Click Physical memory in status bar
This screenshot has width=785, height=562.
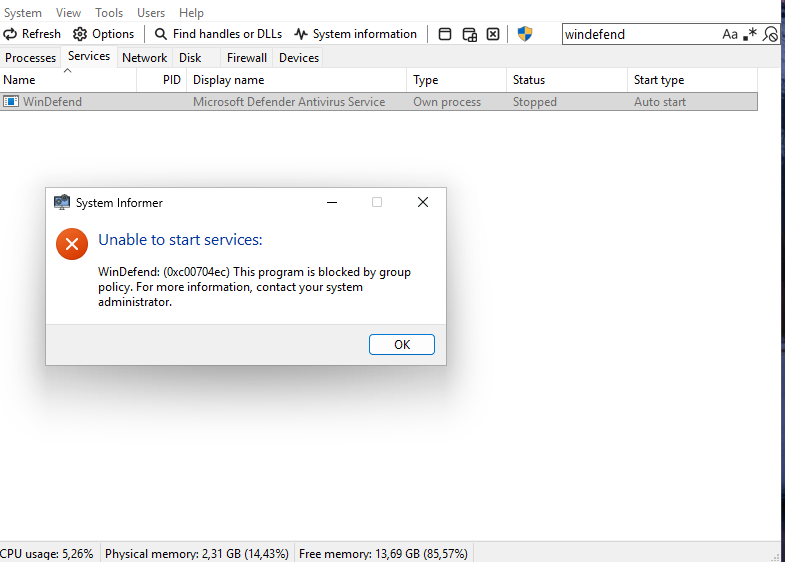tap(197, 553)
